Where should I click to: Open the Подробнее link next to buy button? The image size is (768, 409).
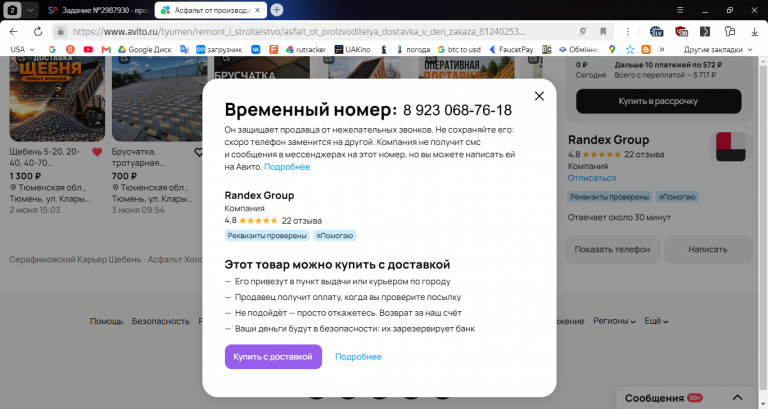pyautogui.click(x=358, y=357)
